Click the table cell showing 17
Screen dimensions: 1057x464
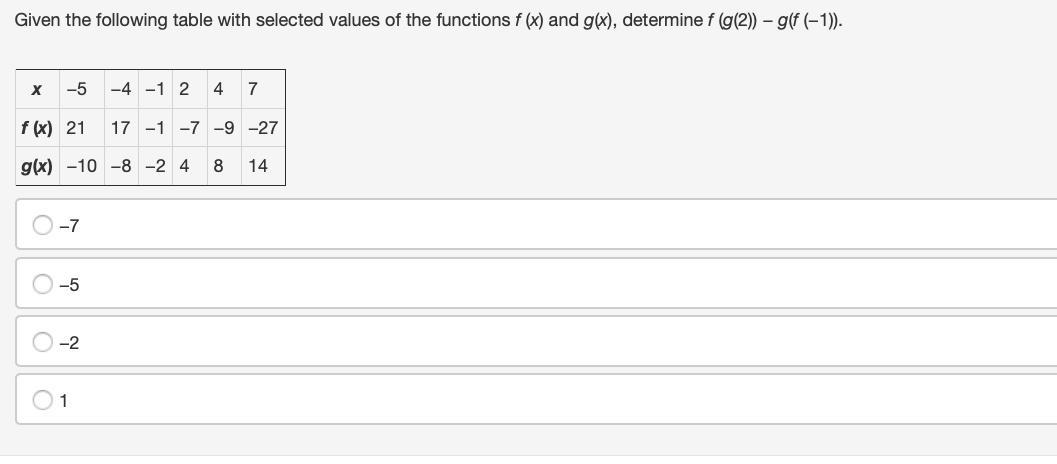click(121, 128)
